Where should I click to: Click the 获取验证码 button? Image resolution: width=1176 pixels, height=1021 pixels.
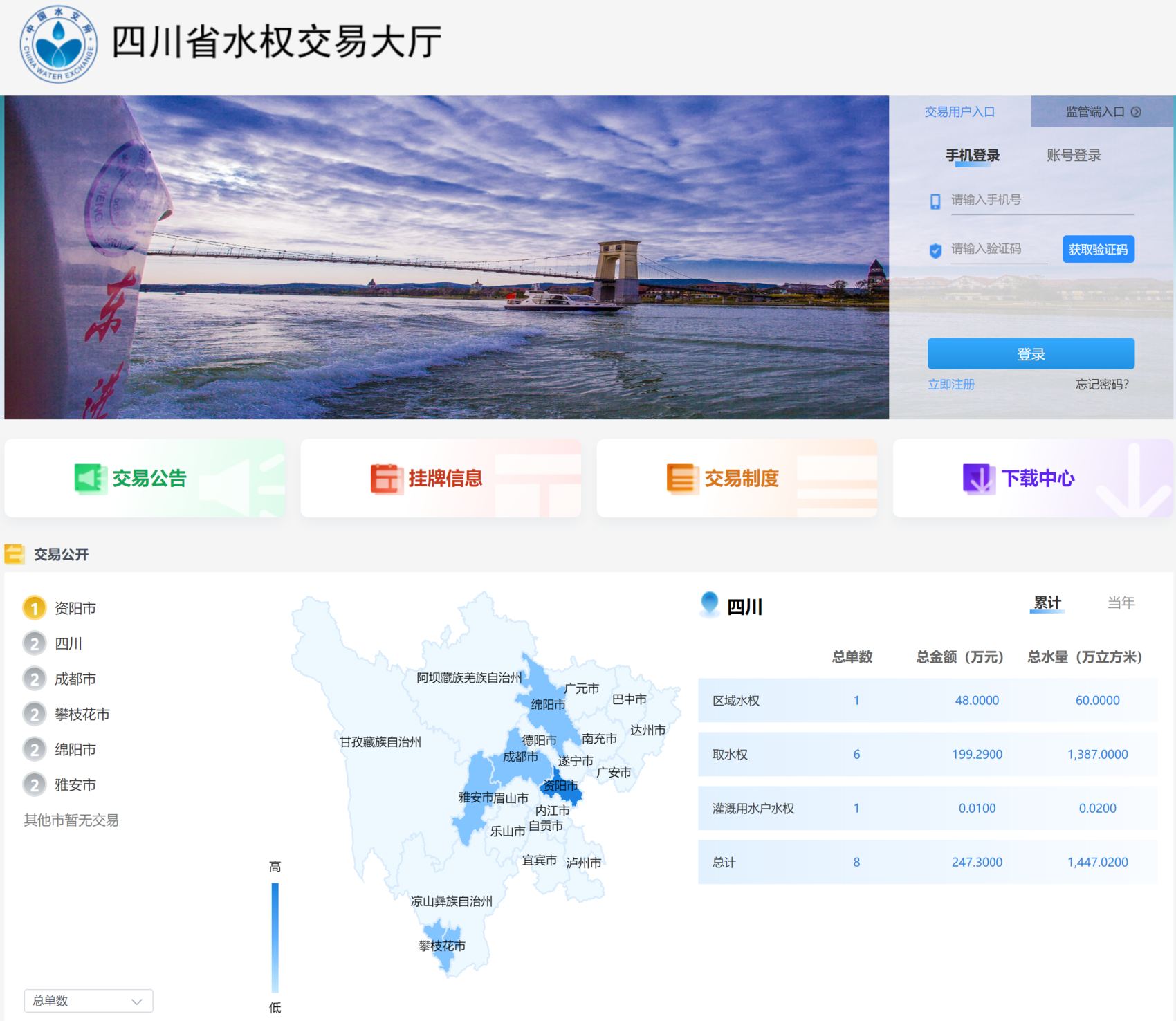(1098, 249)
